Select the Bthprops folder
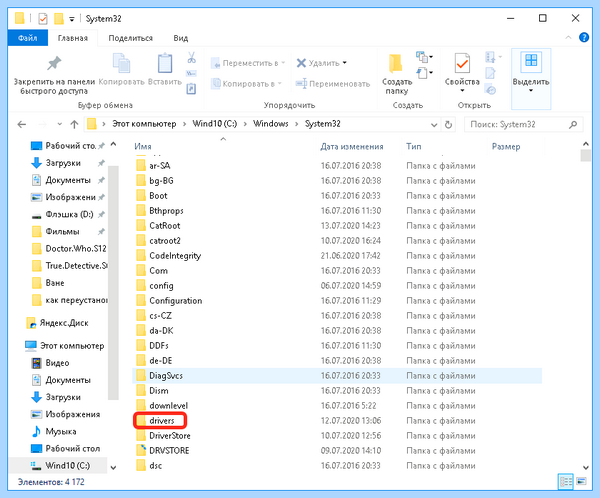This screenshot has width=600, height=498. [x=166, y=211]
